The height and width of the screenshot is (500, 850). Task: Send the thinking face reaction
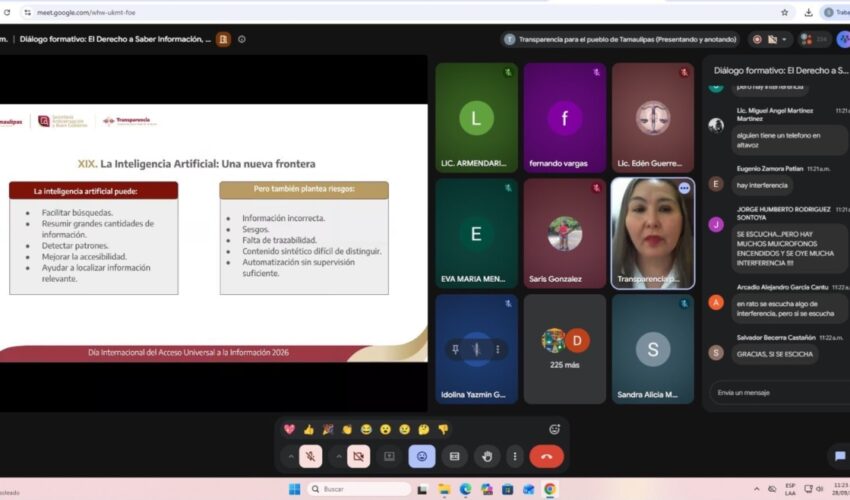(424, 430)
